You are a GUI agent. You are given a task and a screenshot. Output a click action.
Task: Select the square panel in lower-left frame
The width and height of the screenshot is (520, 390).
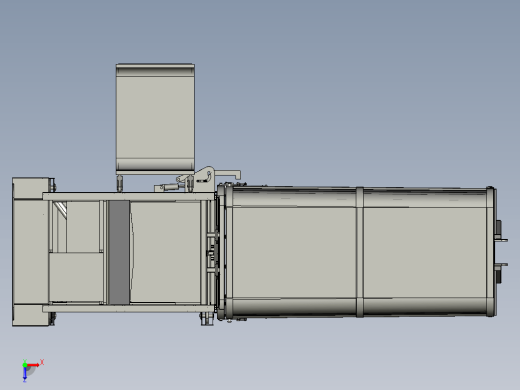tap(76, 277)
